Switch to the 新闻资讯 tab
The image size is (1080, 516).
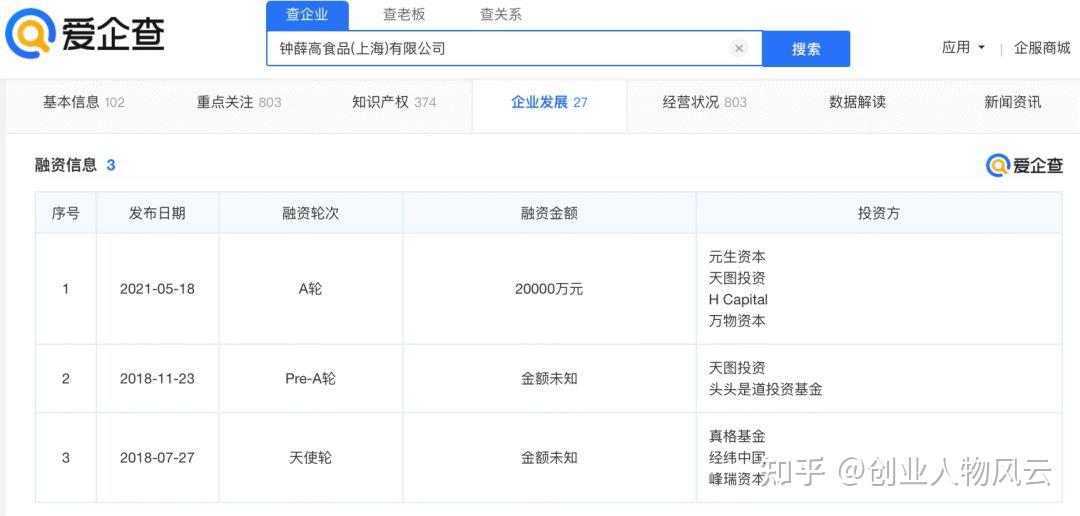click(x=1012, y=103)
